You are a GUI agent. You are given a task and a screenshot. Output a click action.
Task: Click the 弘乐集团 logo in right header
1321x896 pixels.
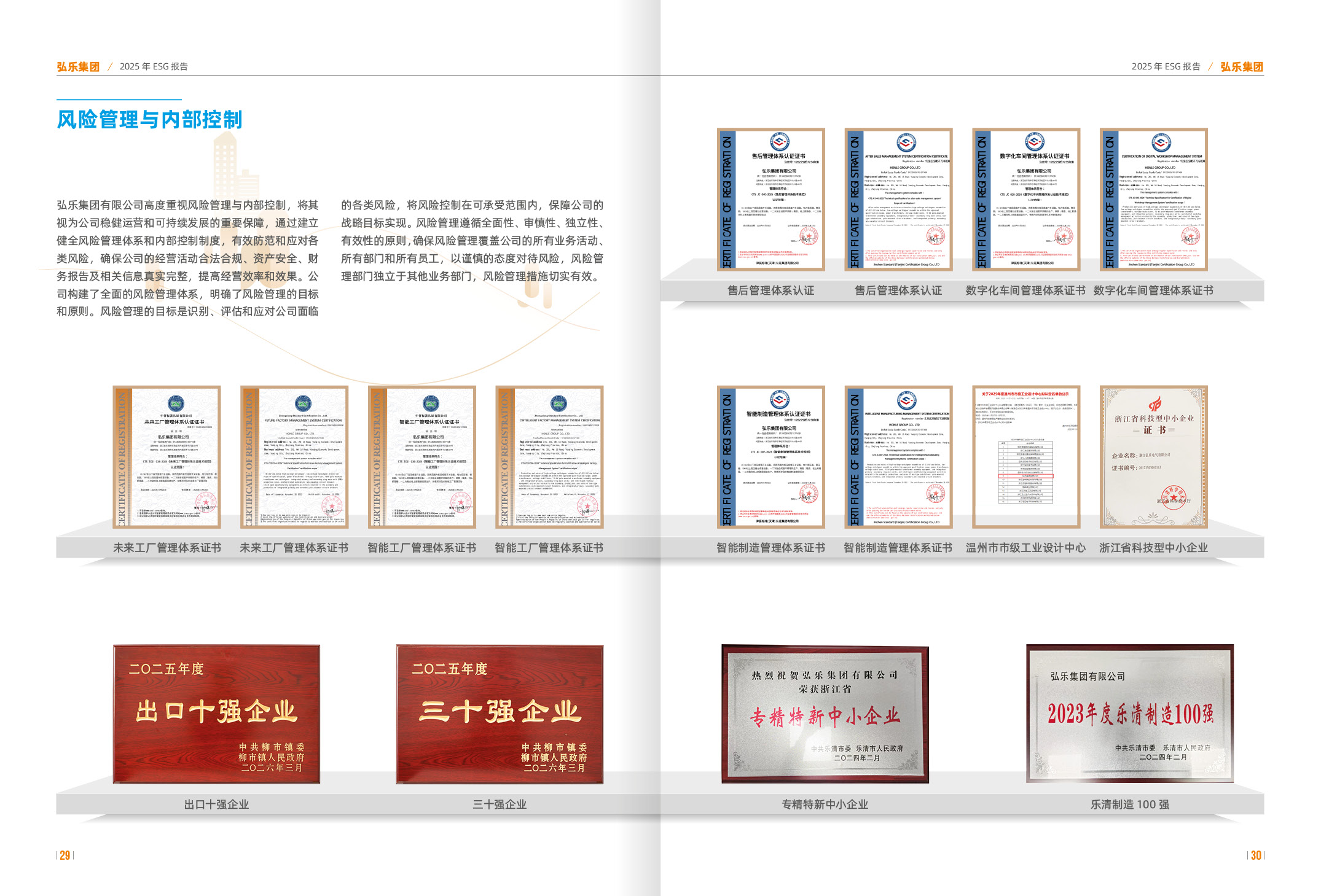tap(1241, 66)
